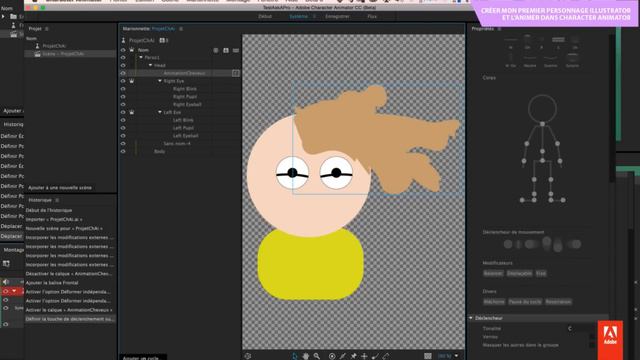Viewport: 640px width, 360px height.
Task: Switch to the Flux workspace tab
Action: click(x=372, y=16)
